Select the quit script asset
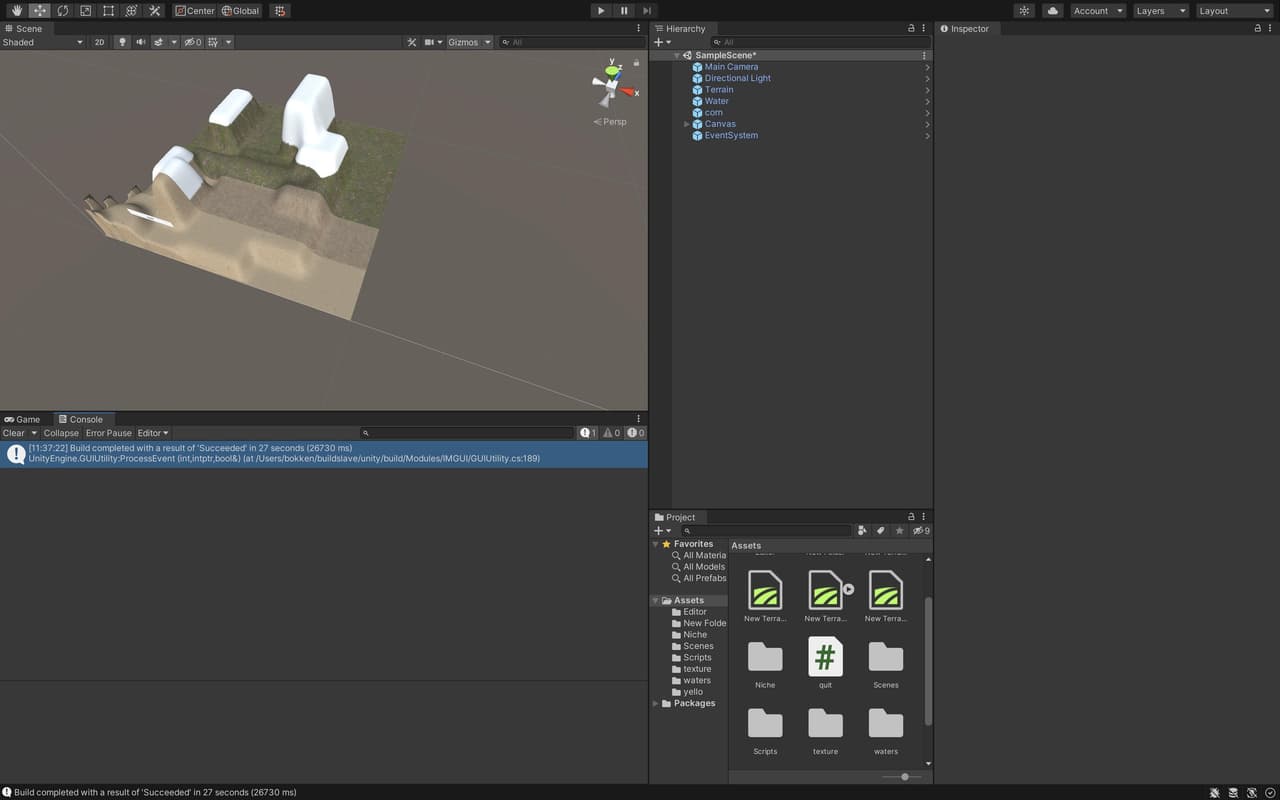Screen dimensions: 1280x800 point(825,662)
